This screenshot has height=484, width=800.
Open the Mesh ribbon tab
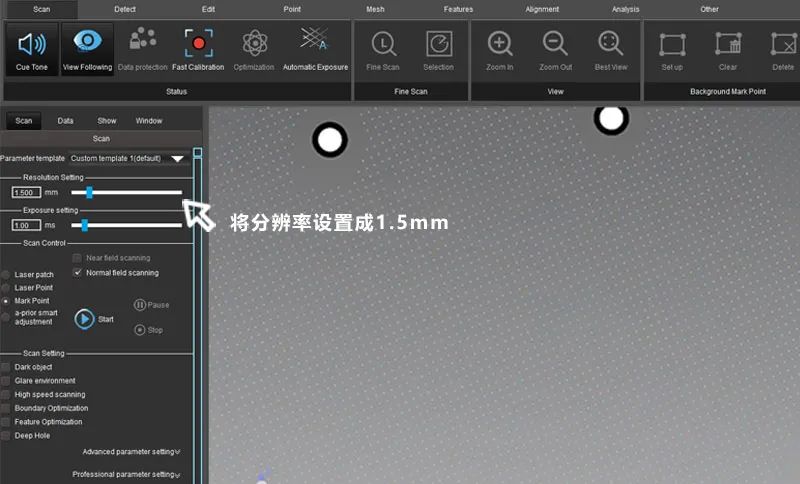[375, 9]
